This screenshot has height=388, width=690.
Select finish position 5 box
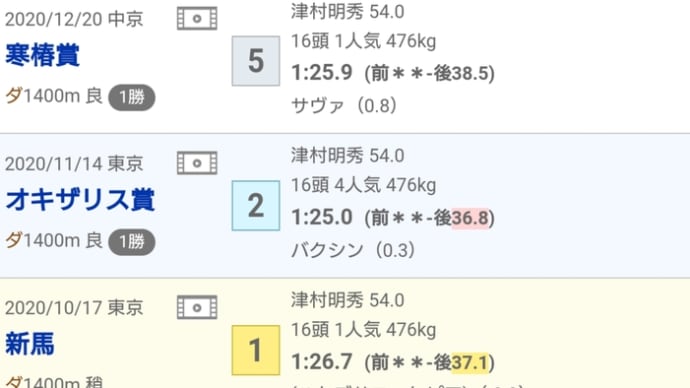(256, 61)
